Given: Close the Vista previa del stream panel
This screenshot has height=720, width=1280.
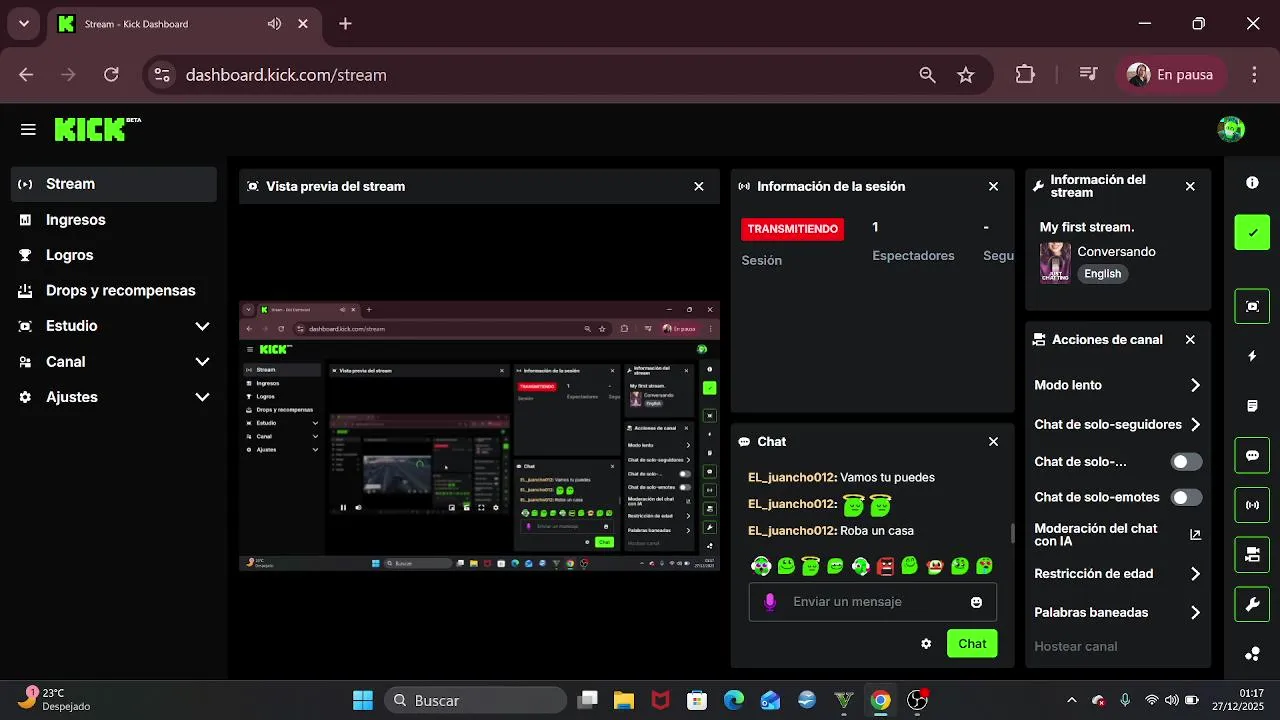Looking at the screenshot, I should (699, 186).
